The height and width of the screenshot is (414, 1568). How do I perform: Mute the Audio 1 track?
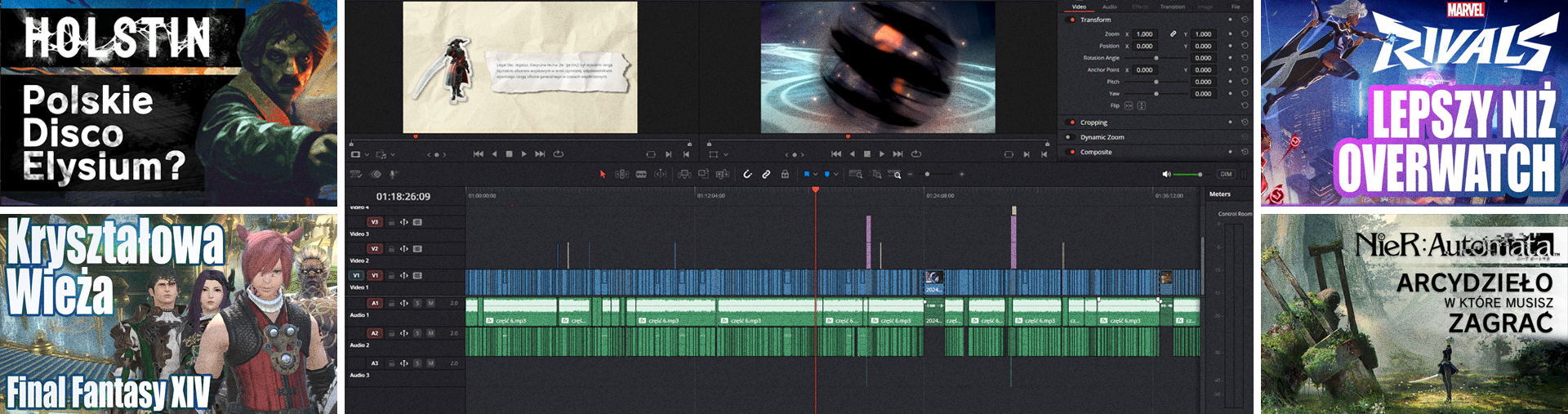(430, 303)
